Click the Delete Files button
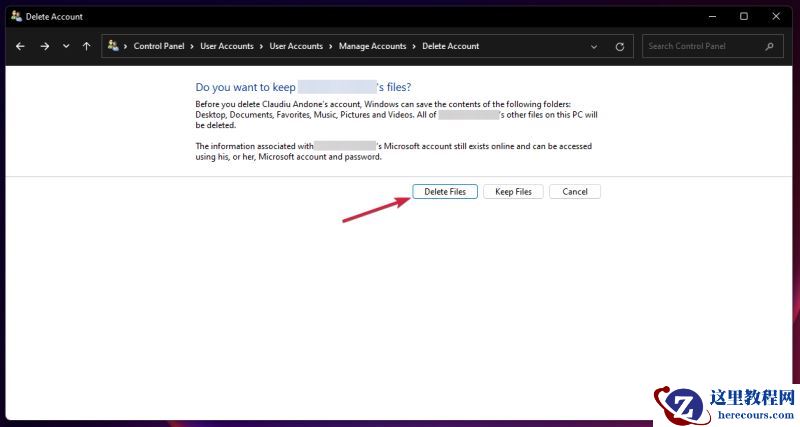This screenshot has height=427, width=800. tap(445, 192)
